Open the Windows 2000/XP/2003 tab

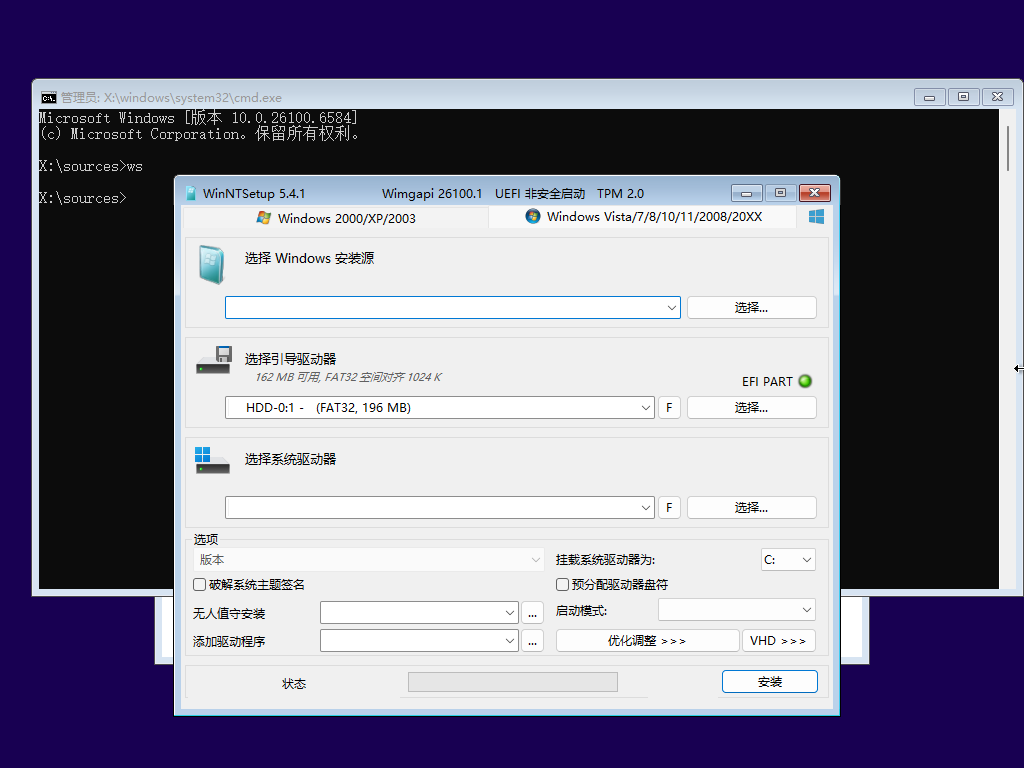click(336, 218)
